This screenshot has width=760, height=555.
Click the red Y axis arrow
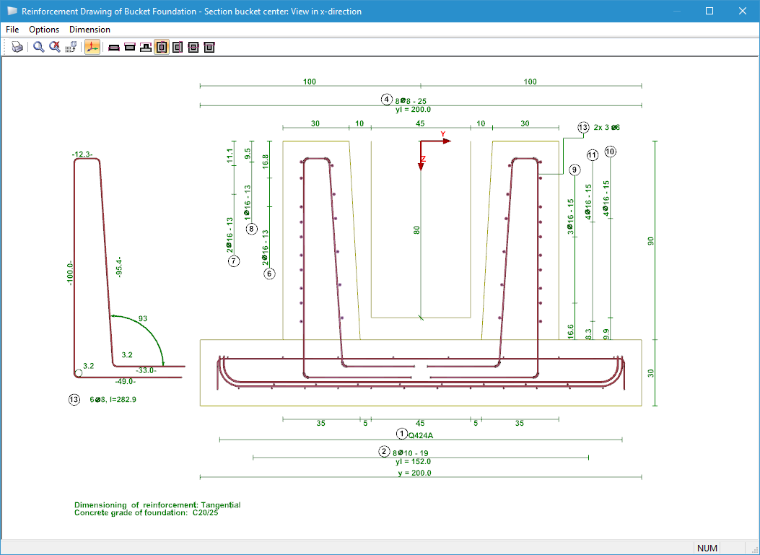coord(436,140)
